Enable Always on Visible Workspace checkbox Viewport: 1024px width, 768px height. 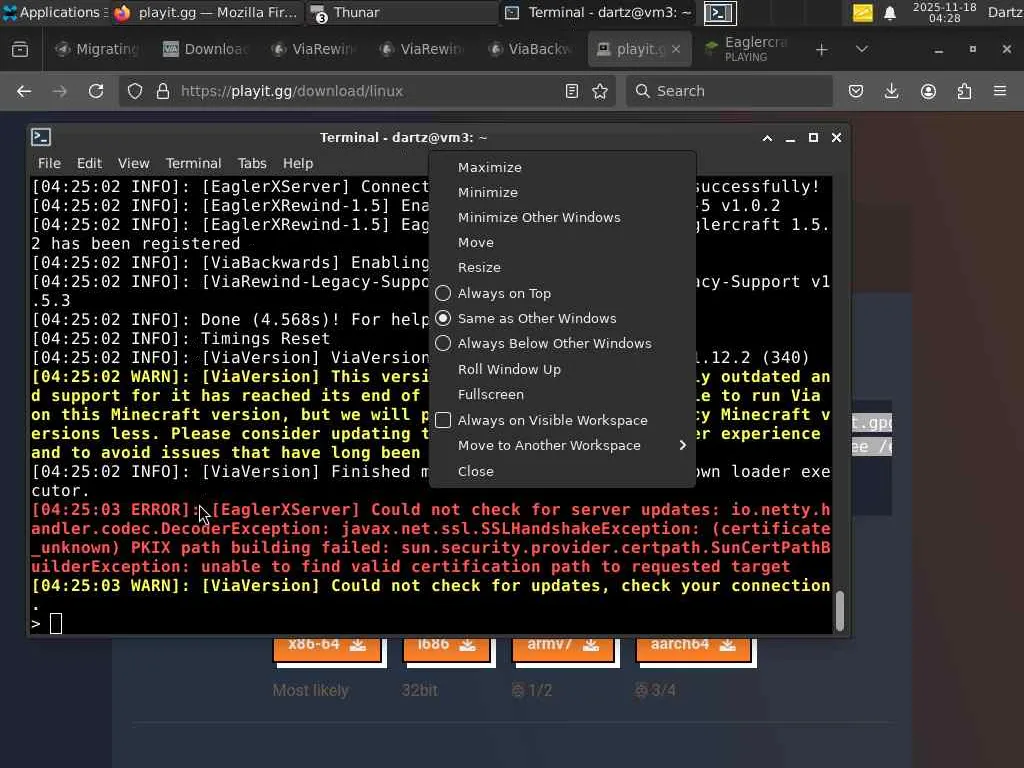tap(443, 420)
